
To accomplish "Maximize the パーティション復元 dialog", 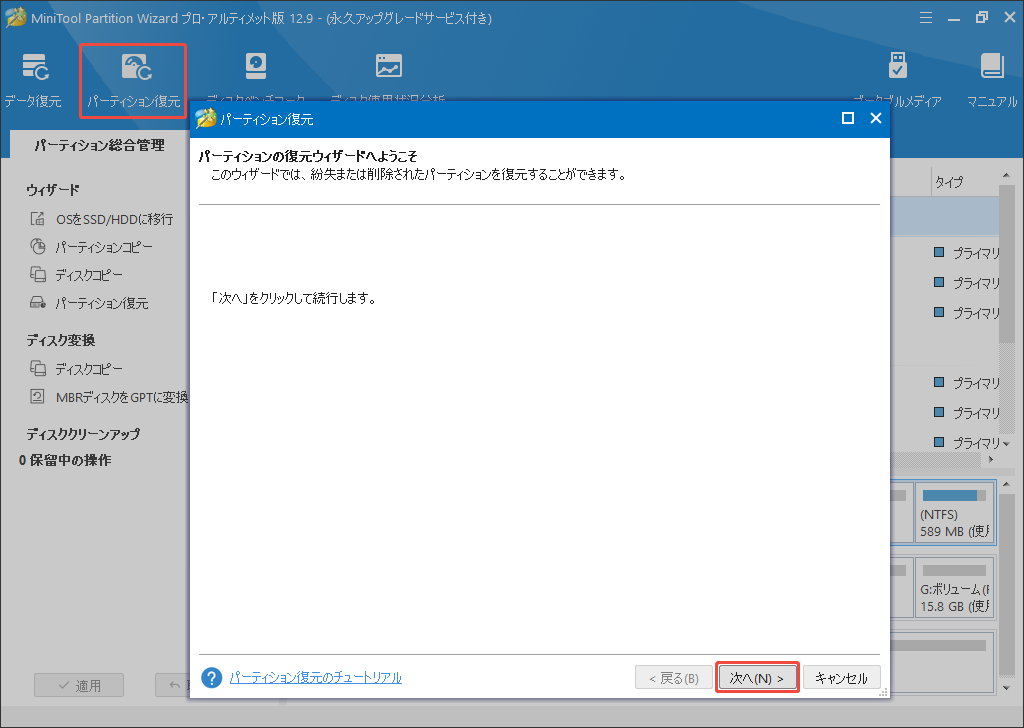I will click(848, 118).
